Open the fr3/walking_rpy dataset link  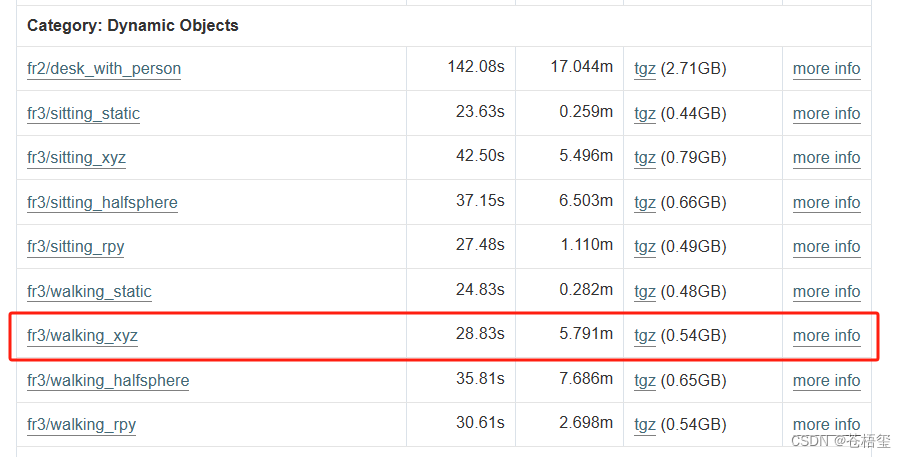[81, 424]
